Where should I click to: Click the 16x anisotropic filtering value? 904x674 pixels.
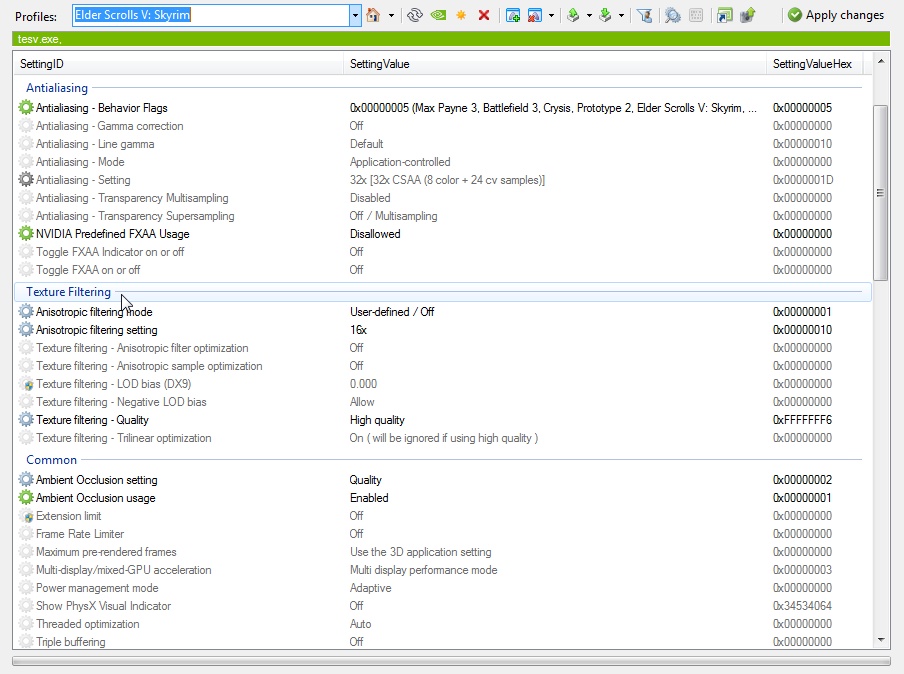[x=358, y=329]
